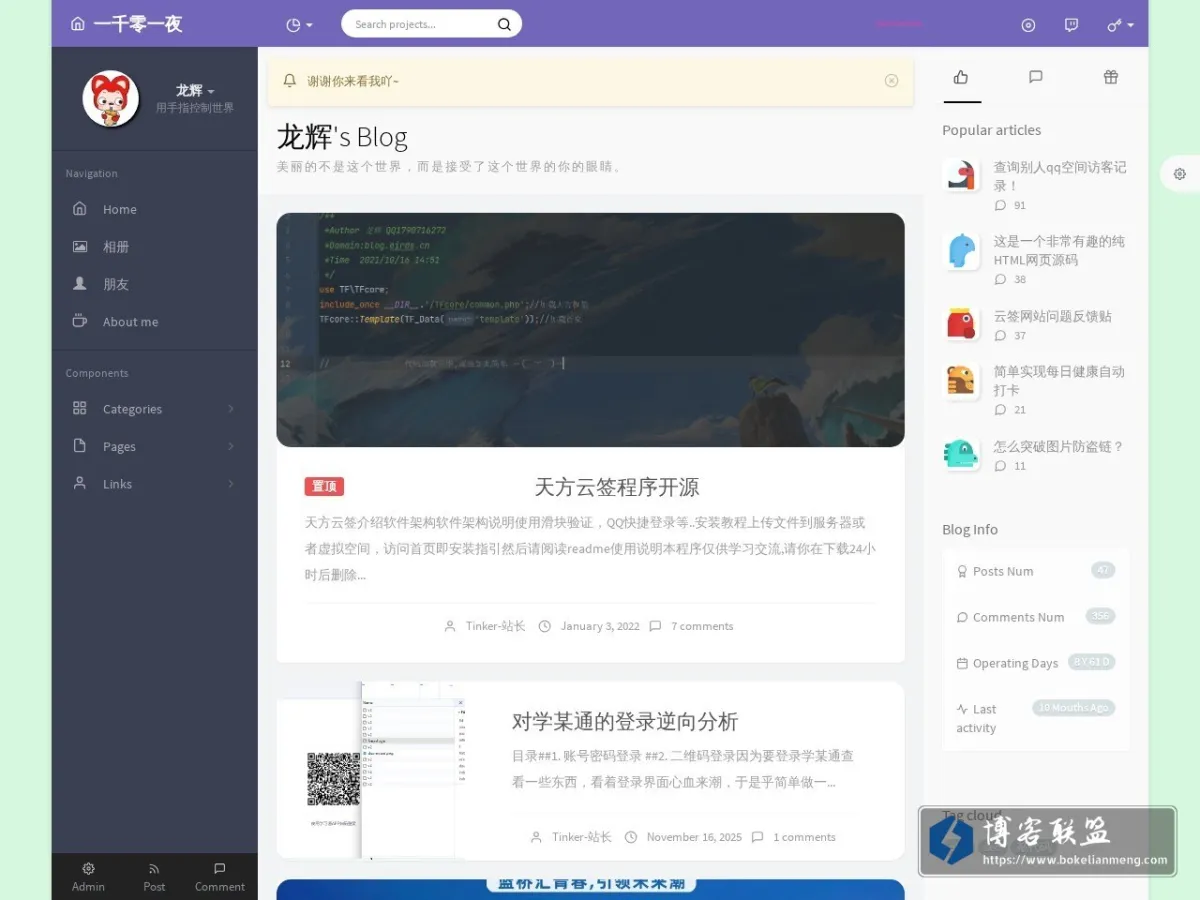Click the Pages document icon
This screenshot has width=1200, height=900.
[x=80, y=445]
